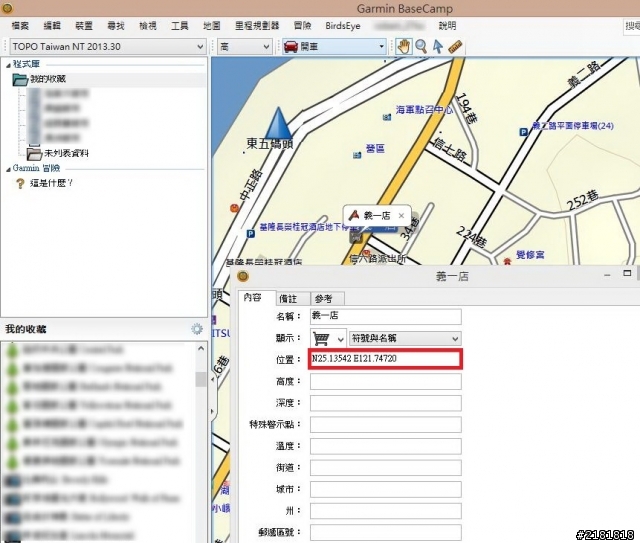The height and width of the screenshot is (543, 640).
Task: Click the 街道 input field
Action: pyautogui.click(x=386, y=467)
